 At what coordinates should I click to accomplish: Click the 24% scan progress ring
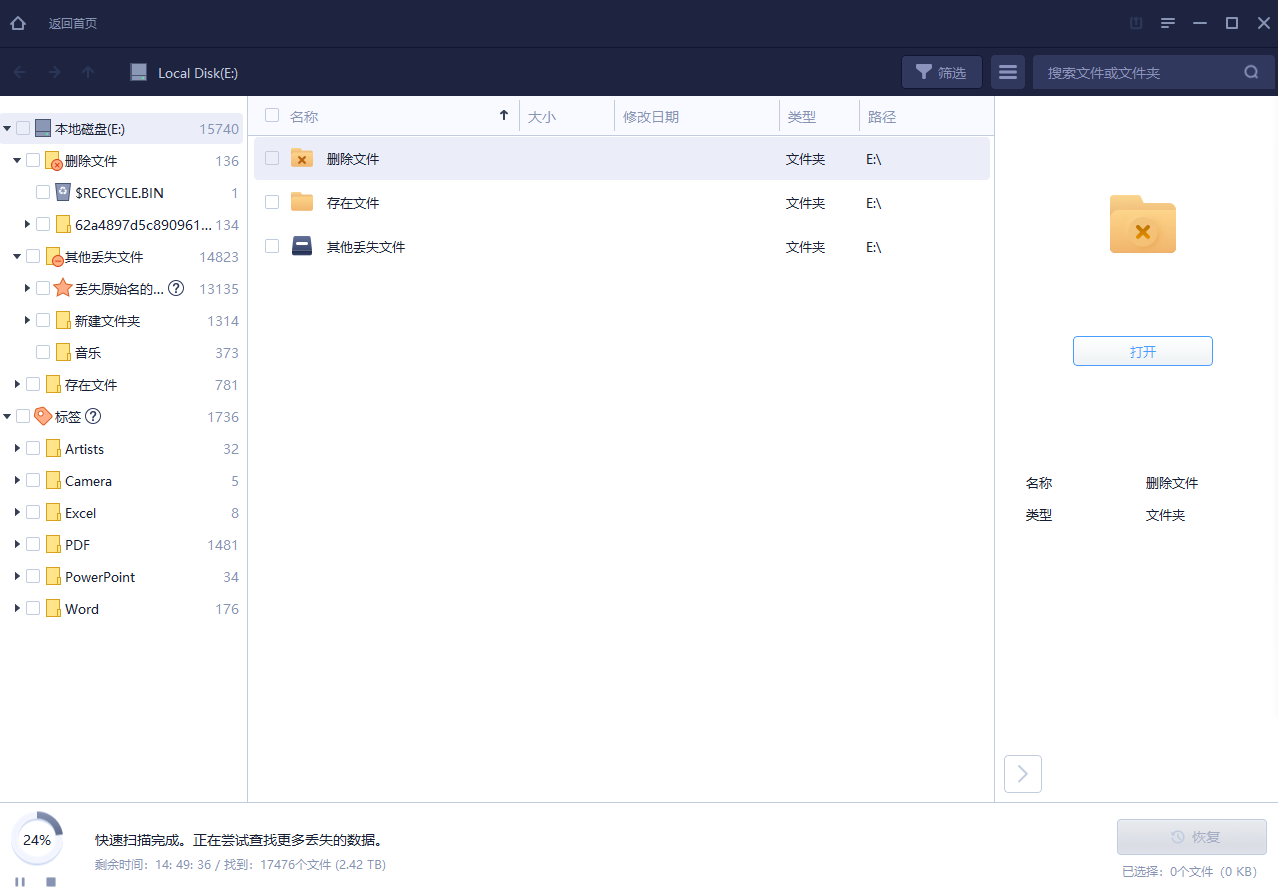pos(37,839)
